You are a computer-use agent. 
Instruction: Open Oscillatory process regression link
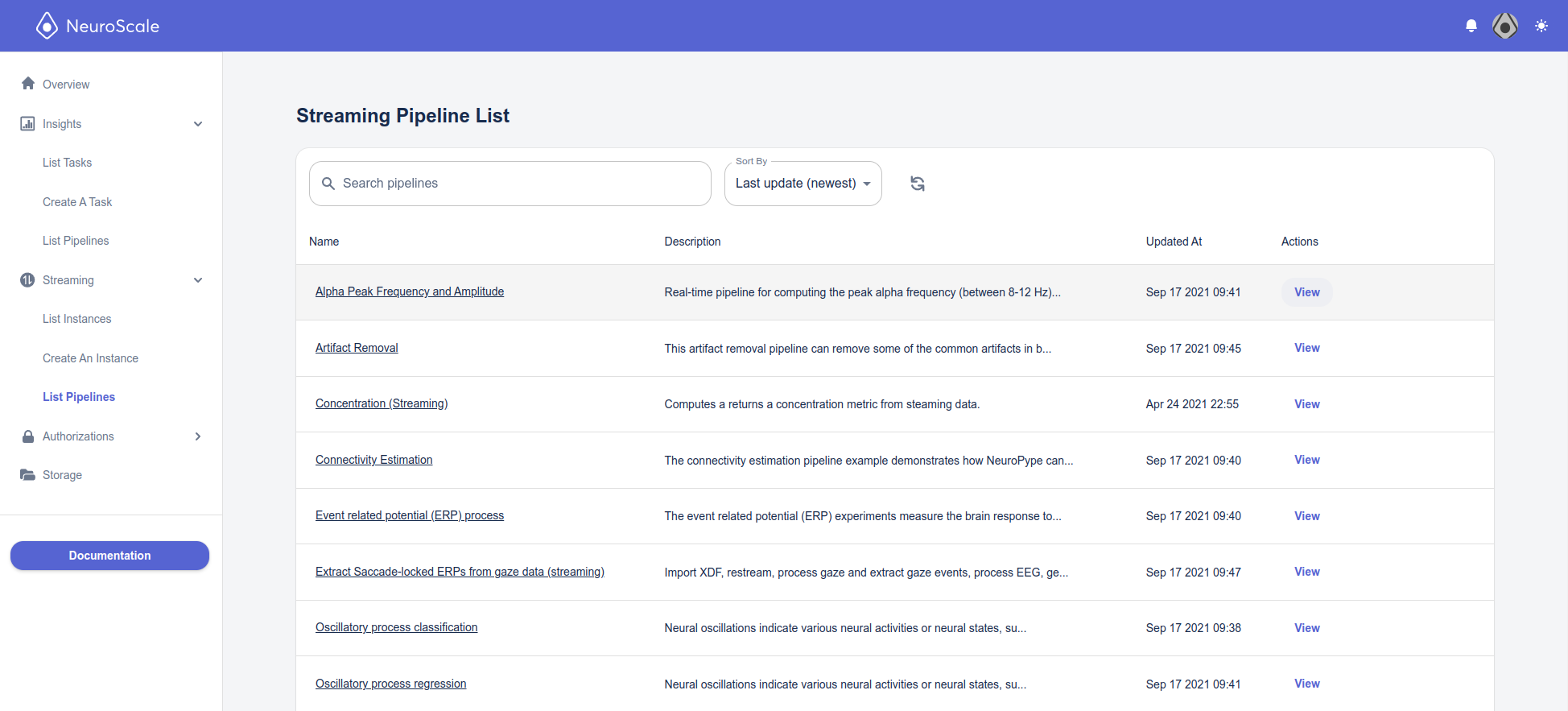pos(390,684)
